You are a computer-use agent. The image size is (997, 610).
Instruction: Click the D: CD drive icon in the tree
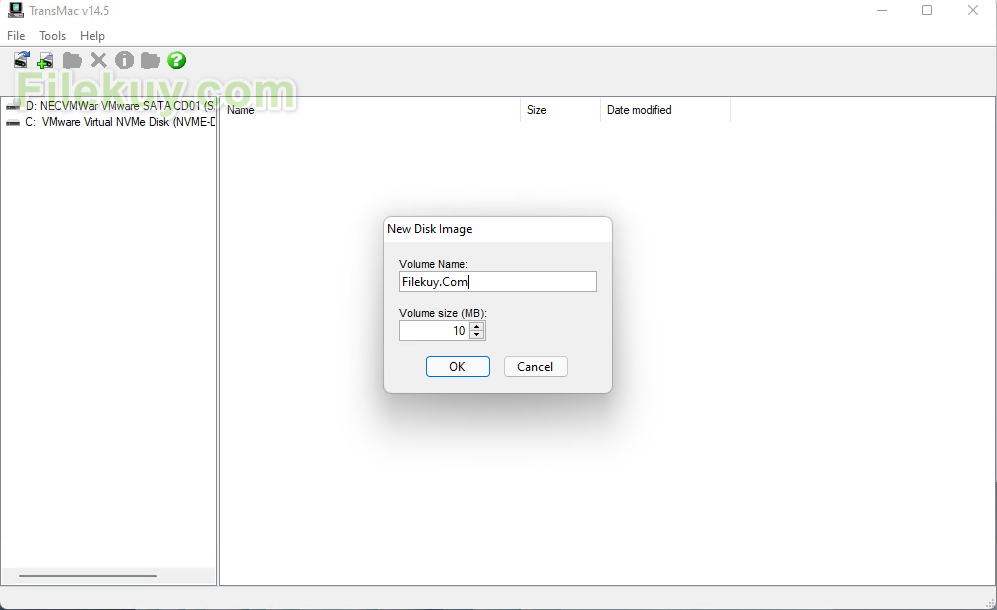point(13,106)
